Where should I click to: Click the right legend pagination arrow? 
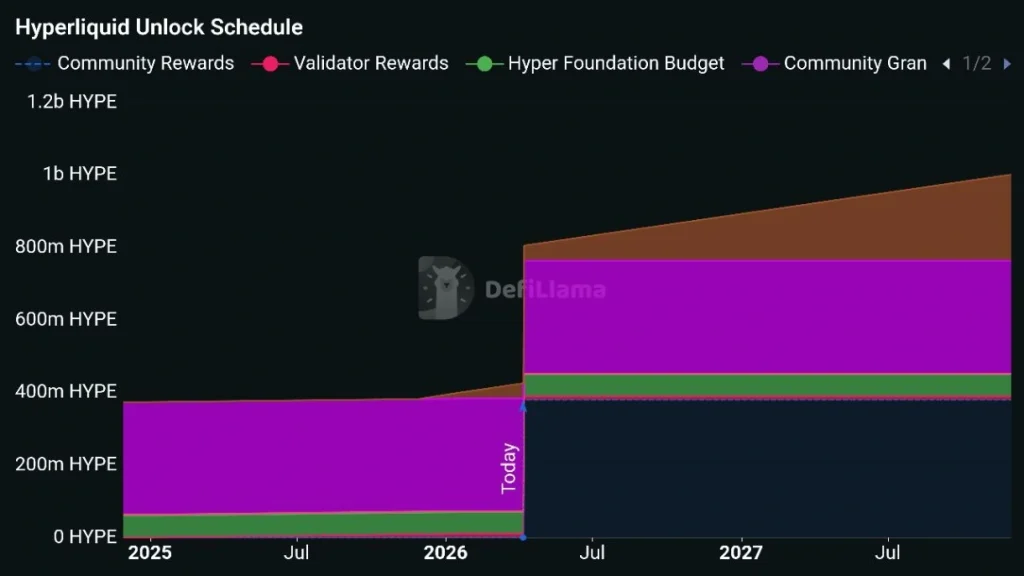[x=1009, y=63]
